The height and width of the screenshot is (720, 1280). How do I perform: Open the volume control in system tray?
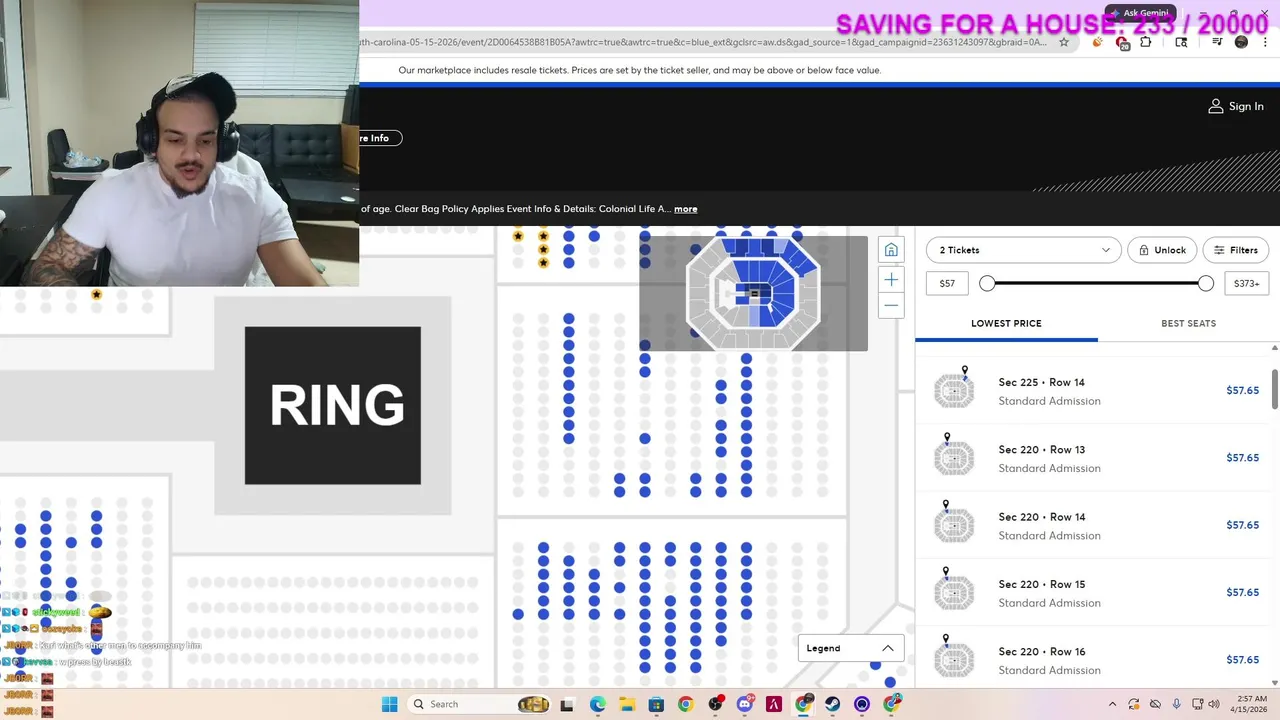pyautogui.click(x=1213, y=704)
